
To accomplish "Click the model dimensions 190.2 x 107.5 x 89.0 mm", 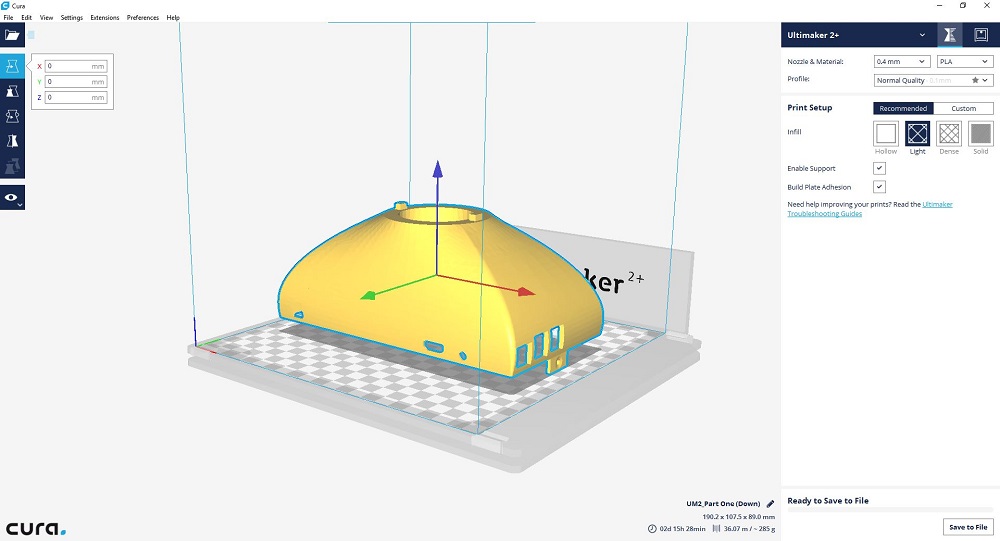I will tap(739, 517).
